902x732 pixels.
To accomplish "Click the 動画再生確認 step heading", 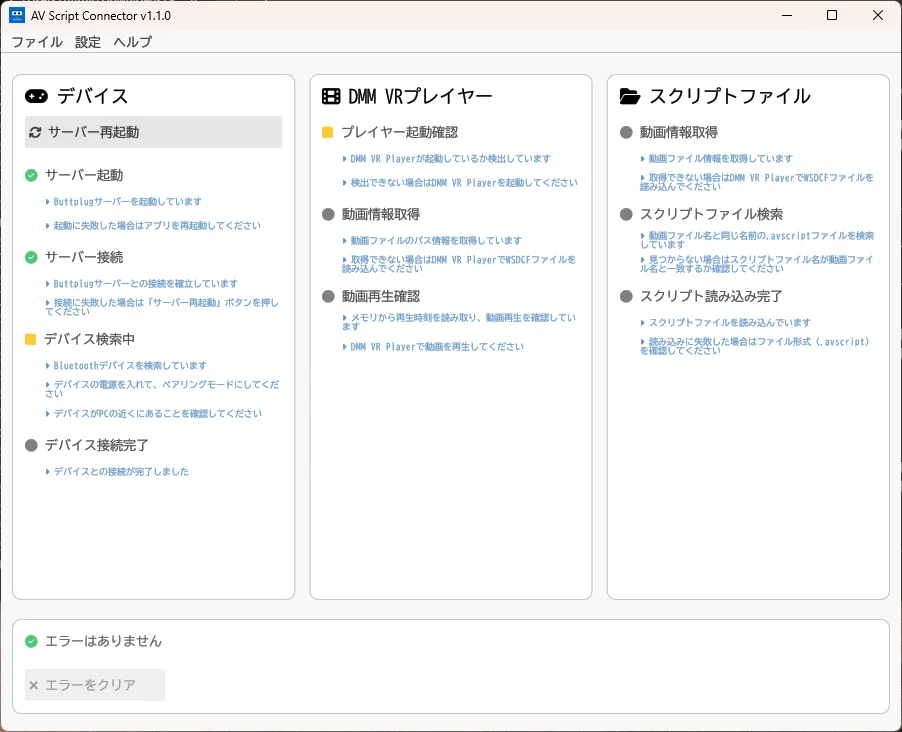I will pyautogui.click(x=381, y=296).
